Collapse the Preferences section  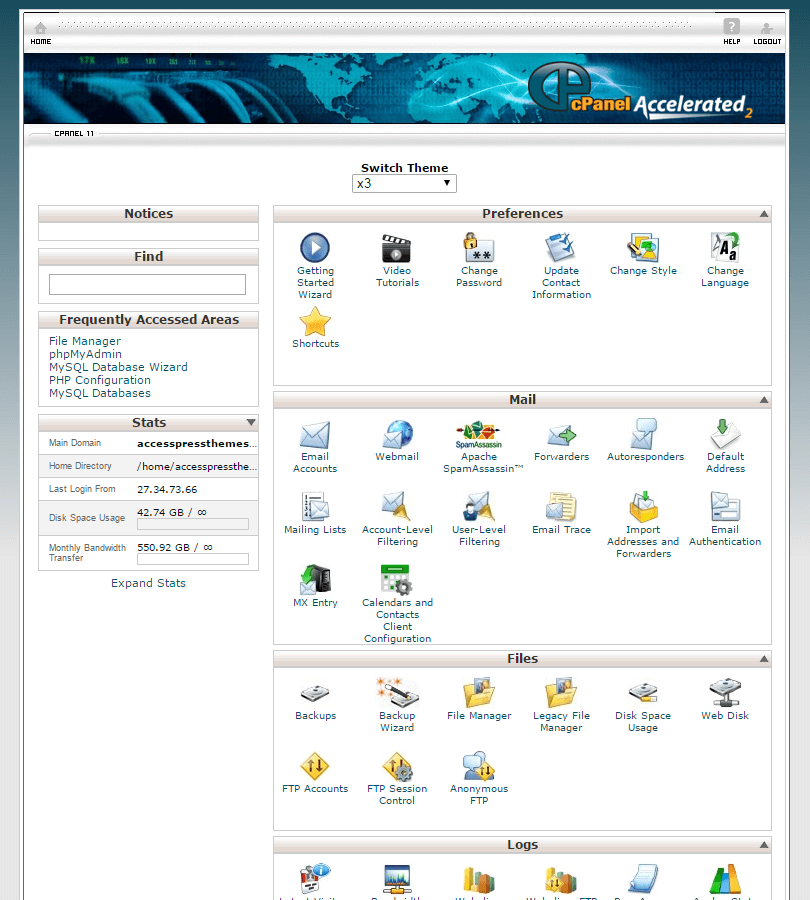pos(764,214)
